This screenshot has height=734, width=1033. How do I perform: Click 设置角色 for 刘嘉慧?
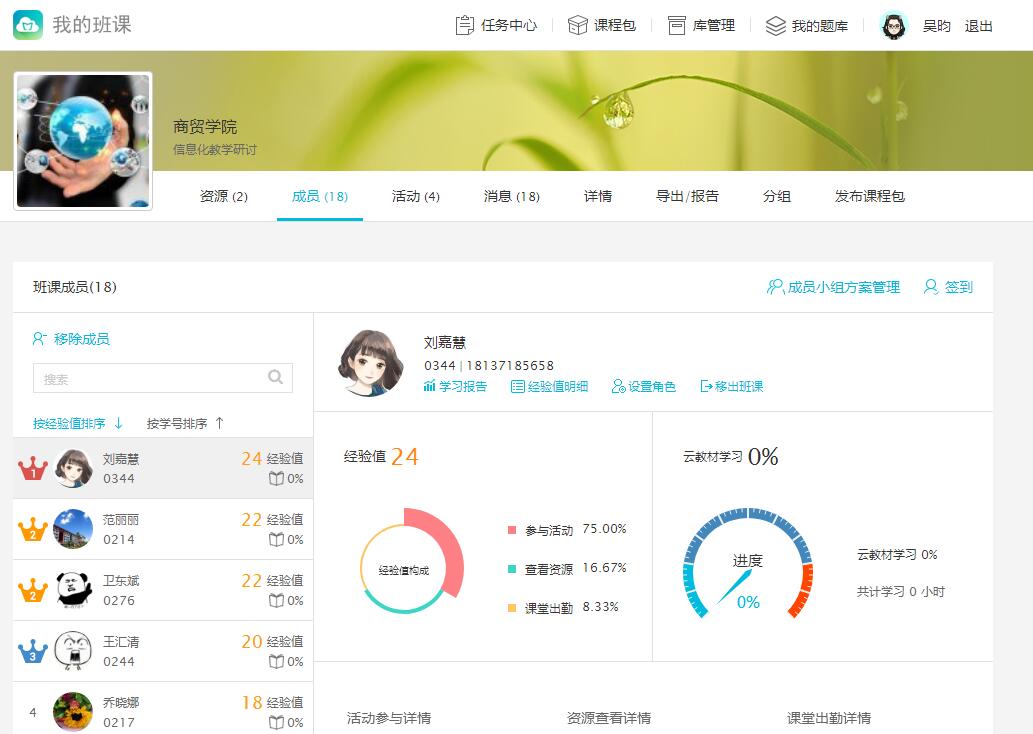643,387
